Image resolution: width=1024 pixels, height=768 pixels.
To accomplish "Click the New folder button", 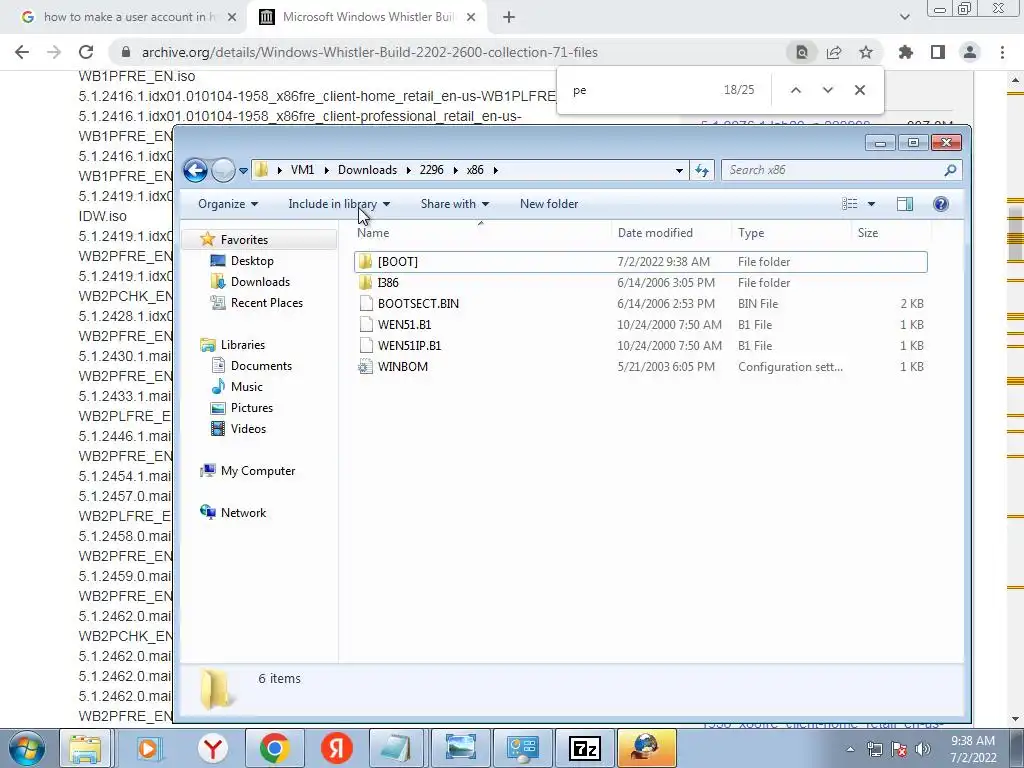I will click(549, 204).
